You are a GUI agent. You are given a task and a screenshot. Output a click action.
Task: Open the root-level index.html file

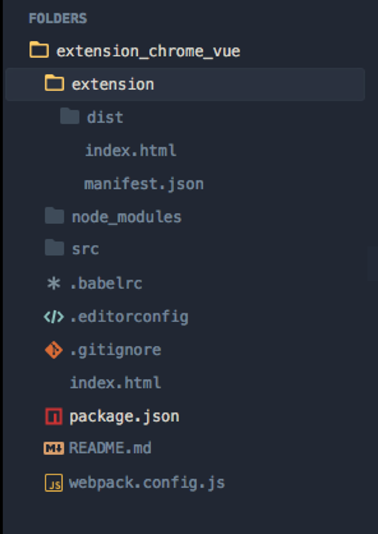pyautogui.click(x=115, y=382)
